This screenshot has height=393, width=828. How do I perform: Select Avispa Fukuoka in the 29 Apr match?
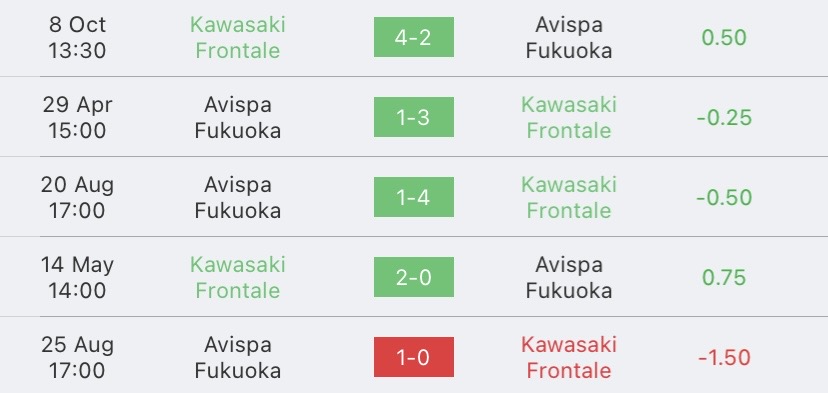238,117
